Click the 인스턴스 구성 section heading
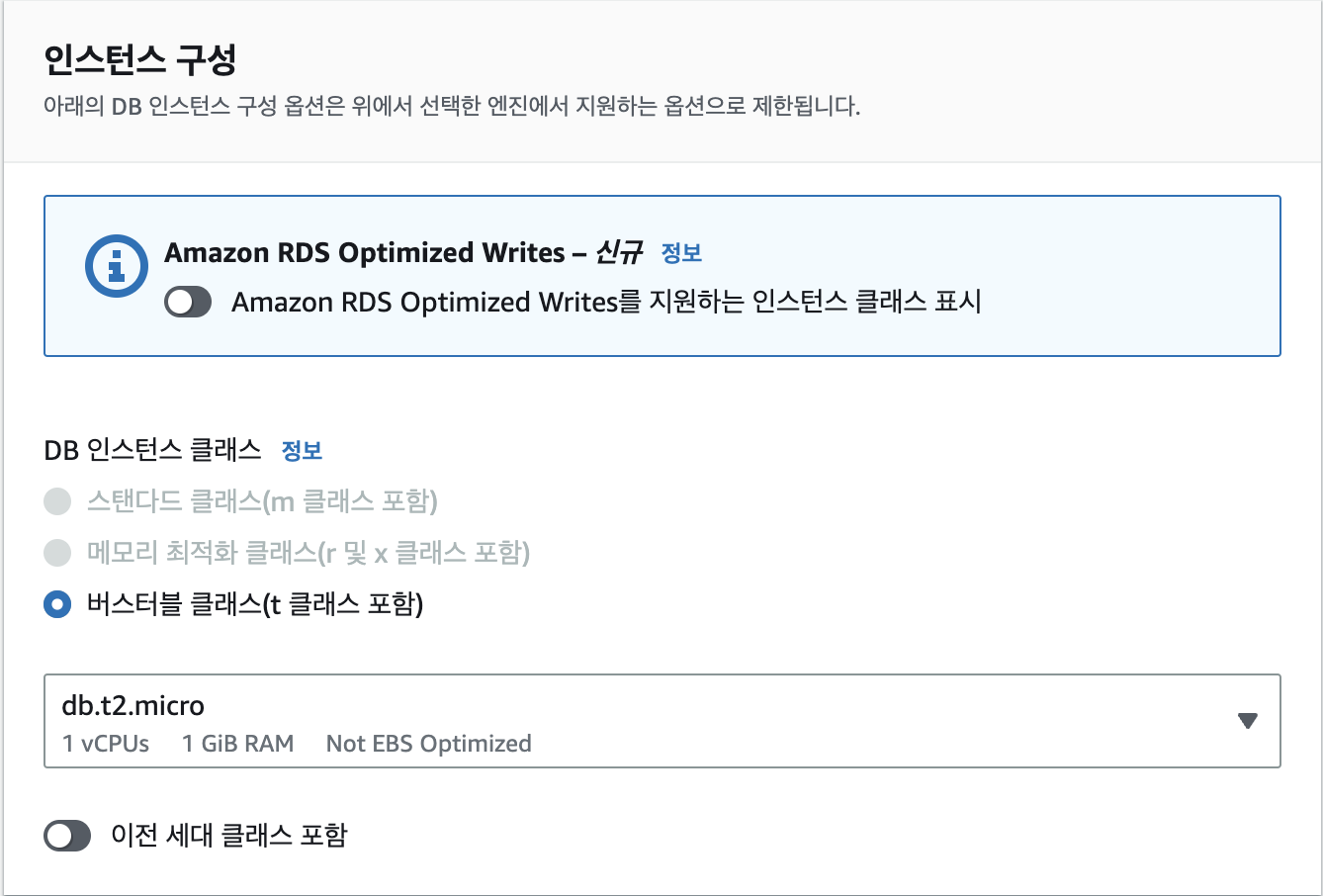 pyautogui.click(x=139, y=60)
